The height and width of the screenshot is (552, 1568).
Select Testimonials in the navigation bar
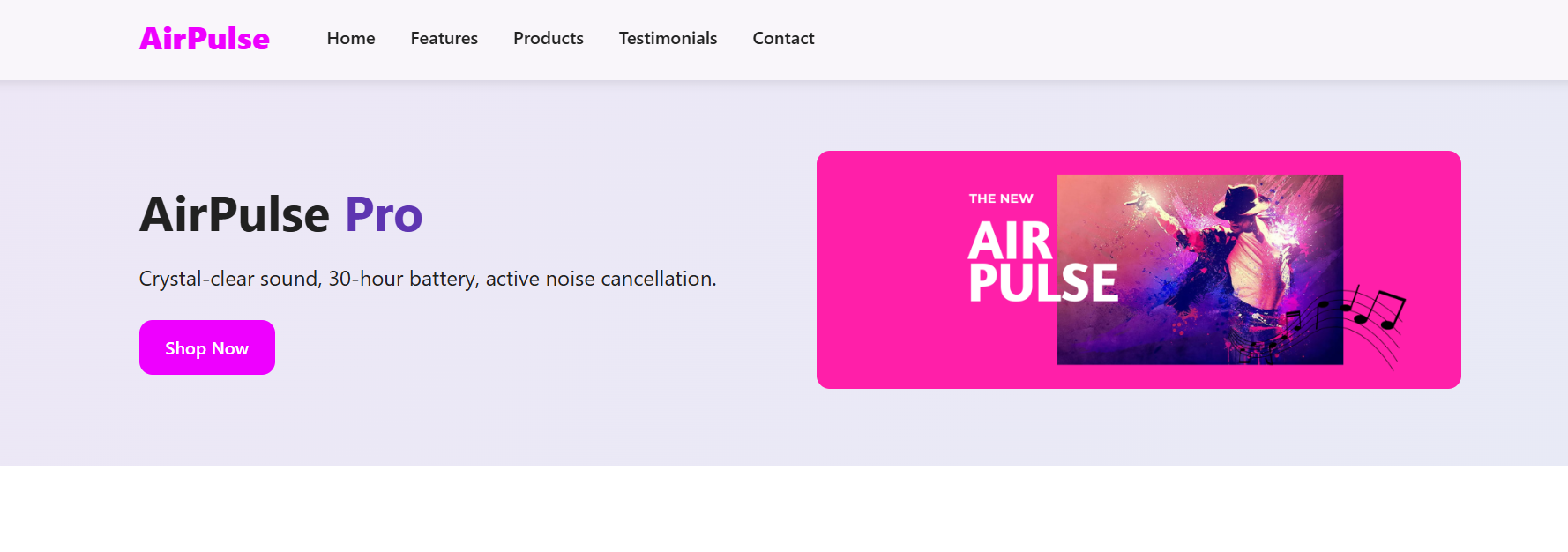pos(668,38)
